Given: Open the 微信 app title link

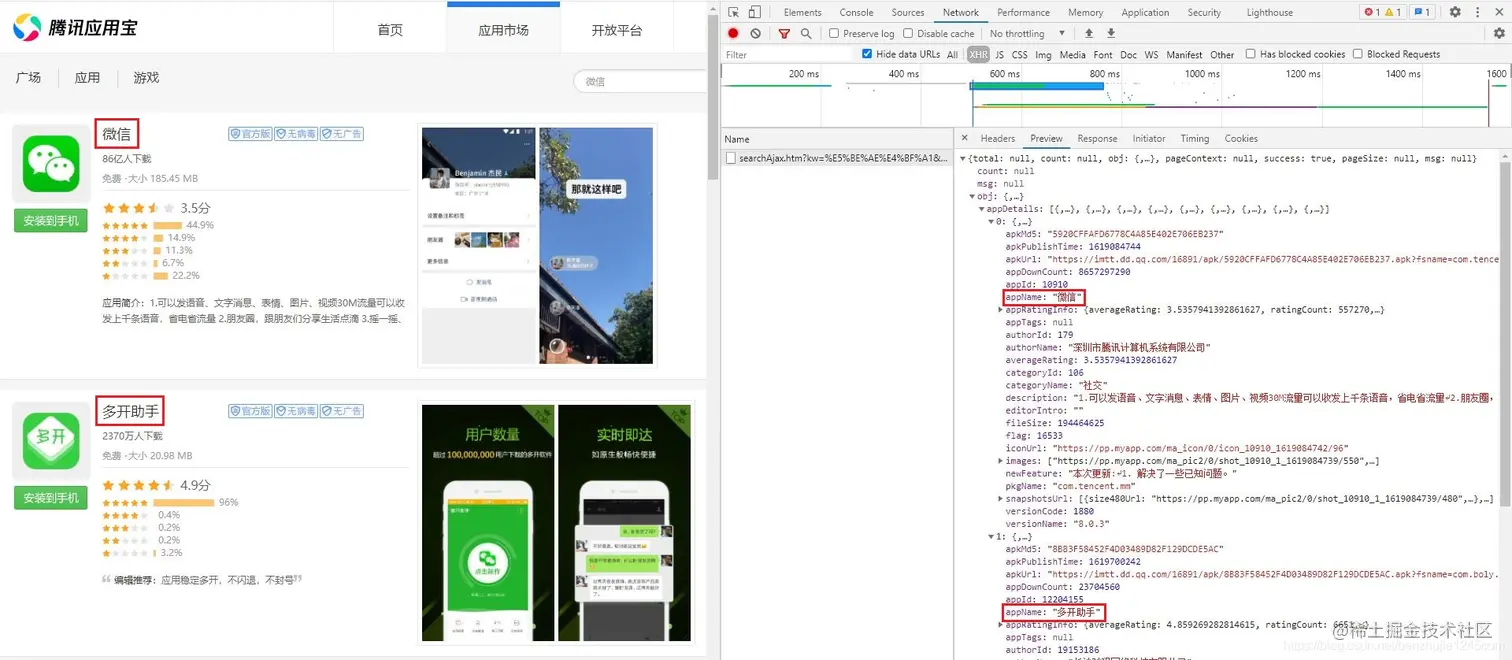Looking at the screenshot, I should (x=117, y=133).
